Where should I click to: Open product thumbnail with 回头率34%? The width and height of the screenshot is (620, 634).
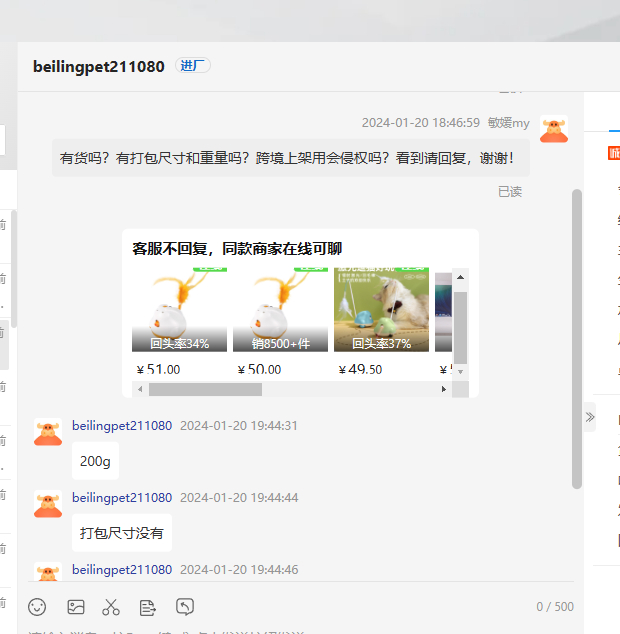tap(180, 311)
